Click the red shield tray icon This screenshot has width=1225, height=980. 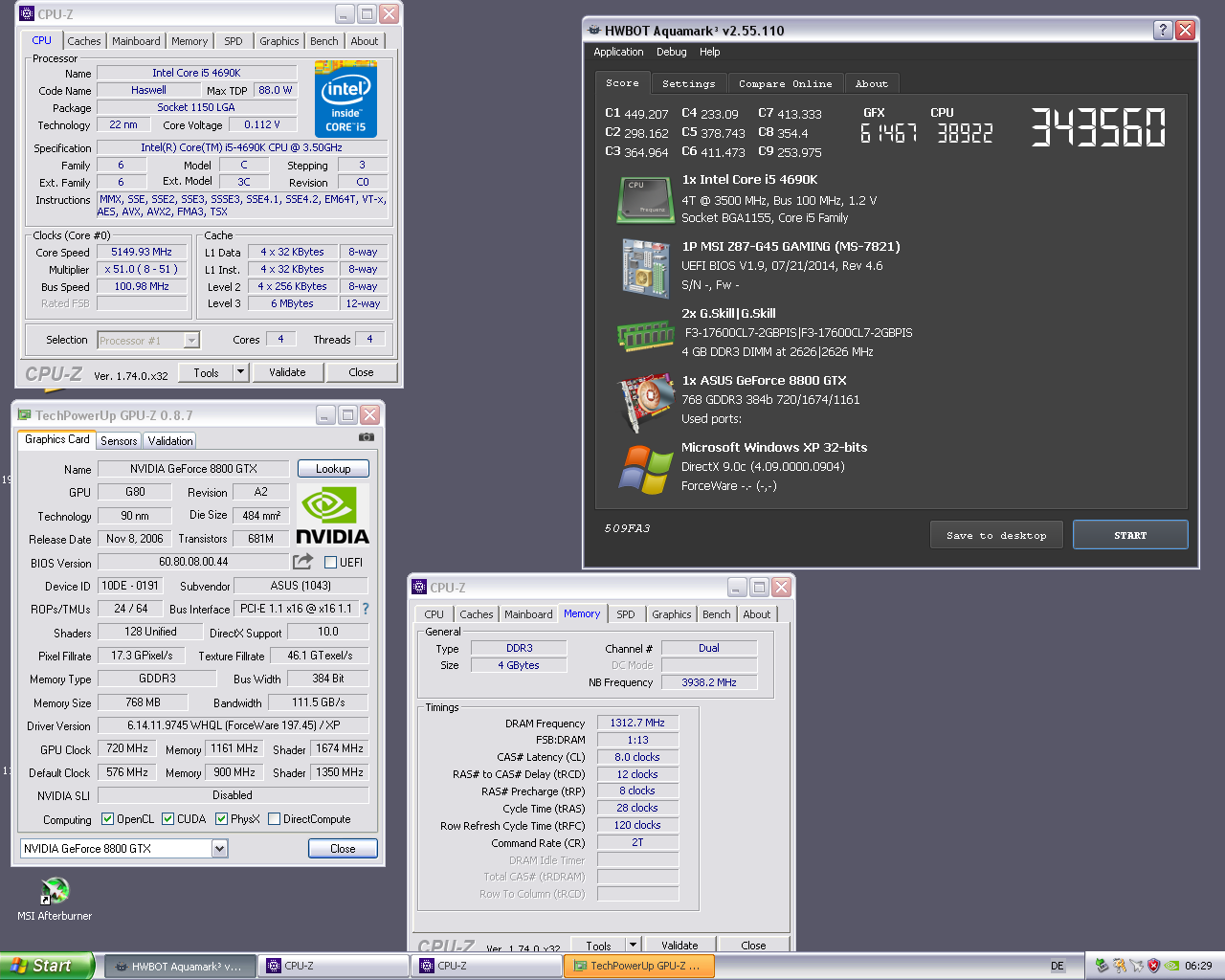click(x=1153, y=966)
